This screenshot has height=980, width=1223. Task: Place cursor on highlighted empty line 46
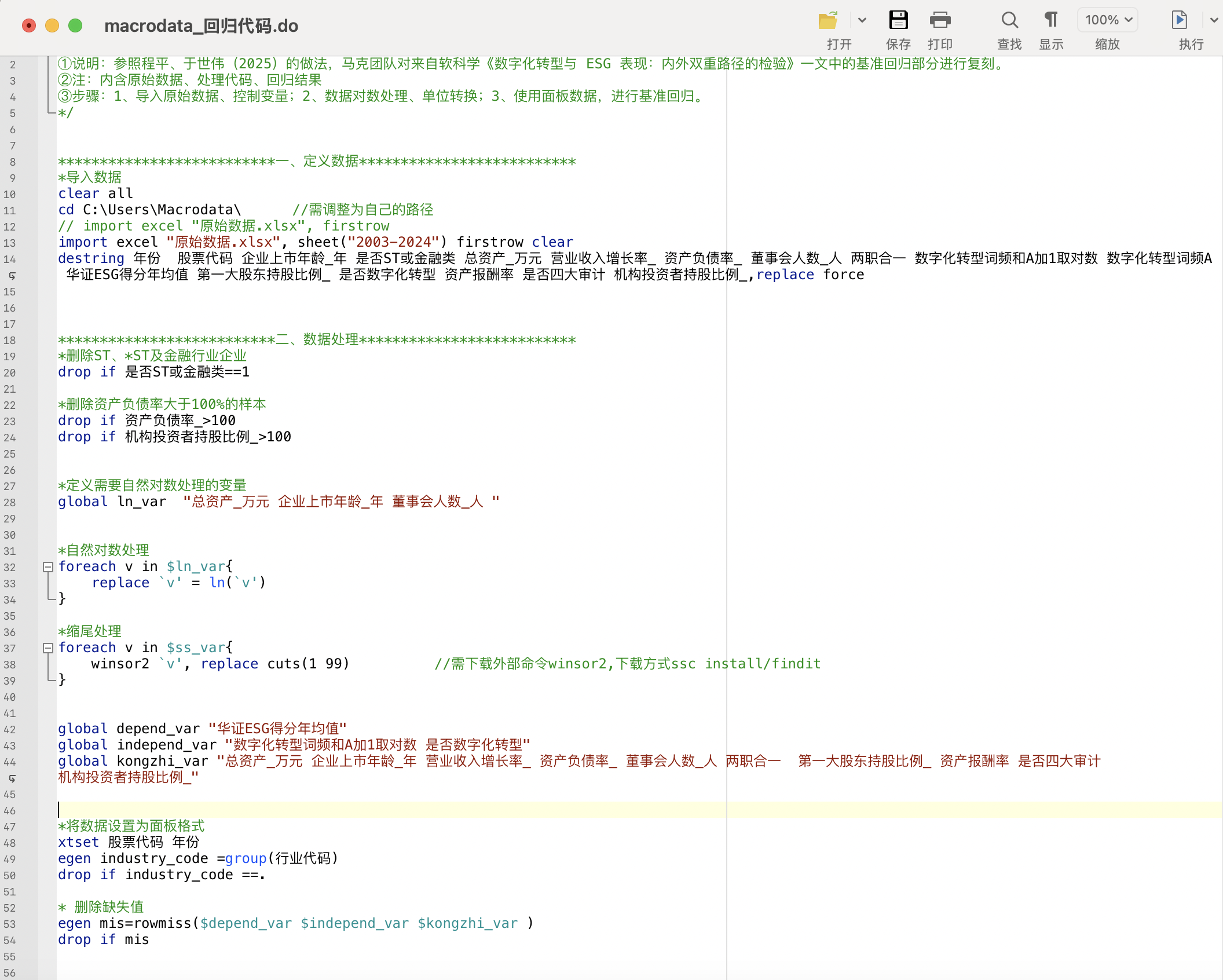(347, 810)
